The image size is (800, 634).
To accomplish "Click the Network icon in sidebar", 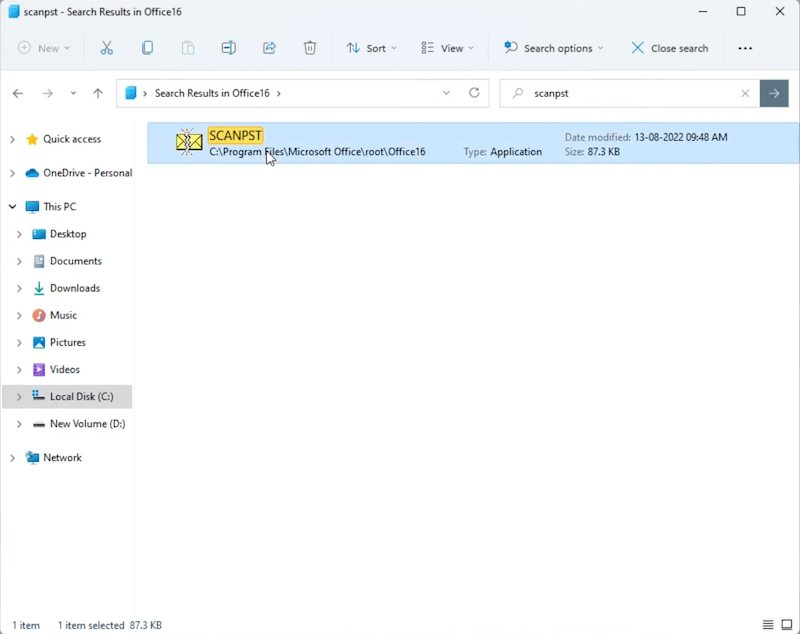I will 32,458.
